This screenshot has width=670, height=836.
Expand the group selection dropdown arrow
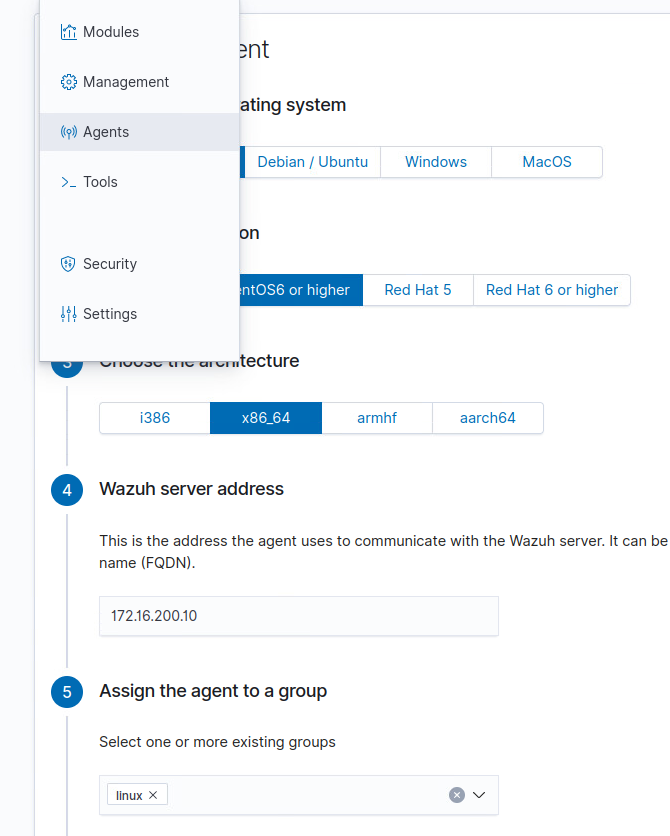click(479, 795)
